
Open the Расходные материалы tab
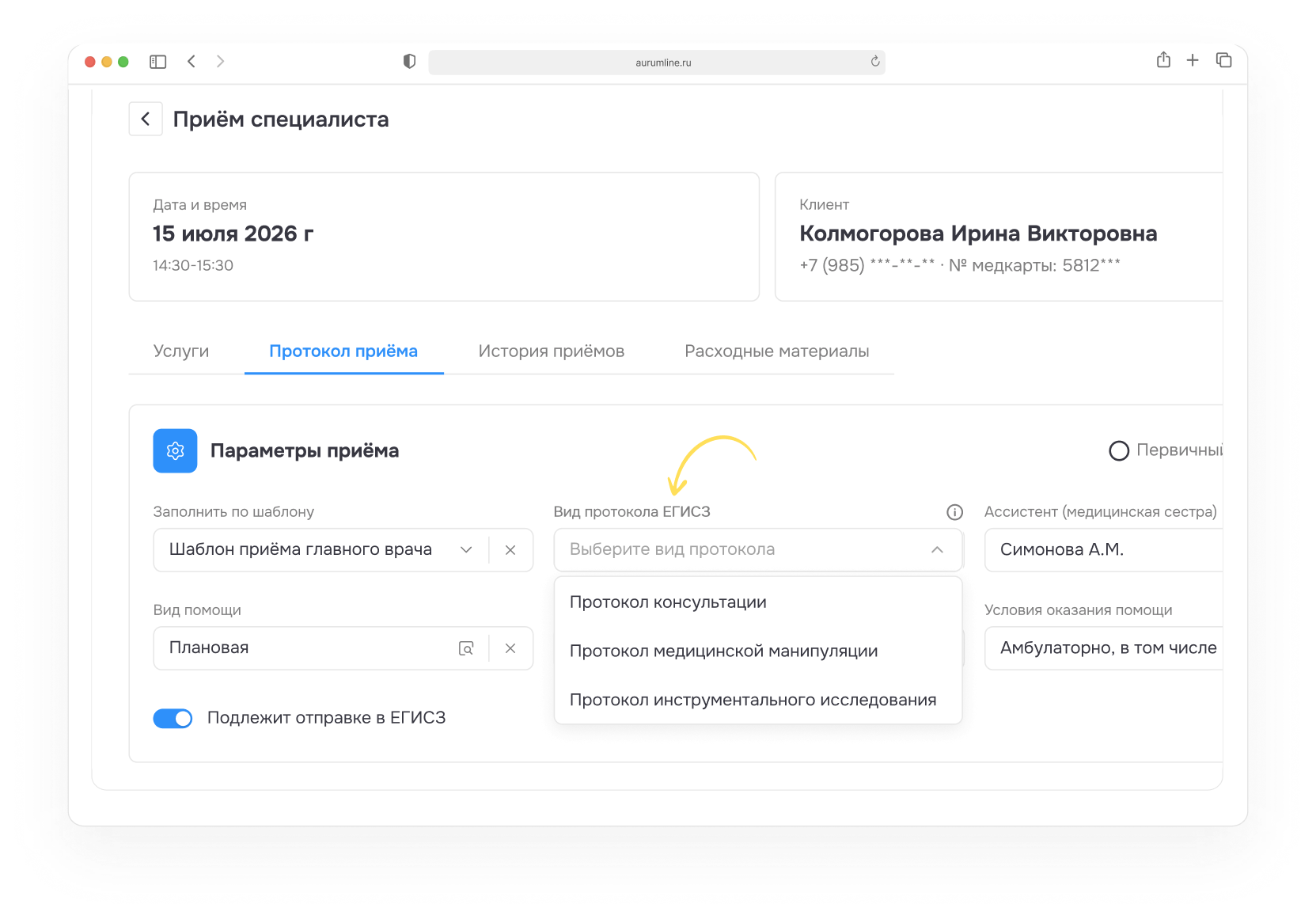777,351
